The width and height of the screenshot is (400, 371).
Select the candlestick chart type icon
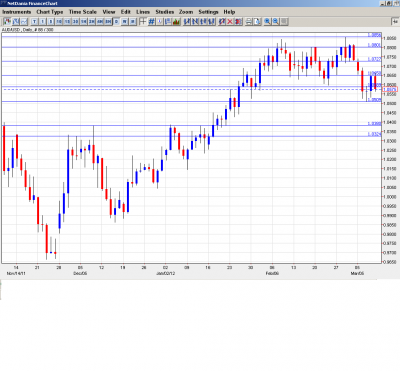tap(7, 22)
